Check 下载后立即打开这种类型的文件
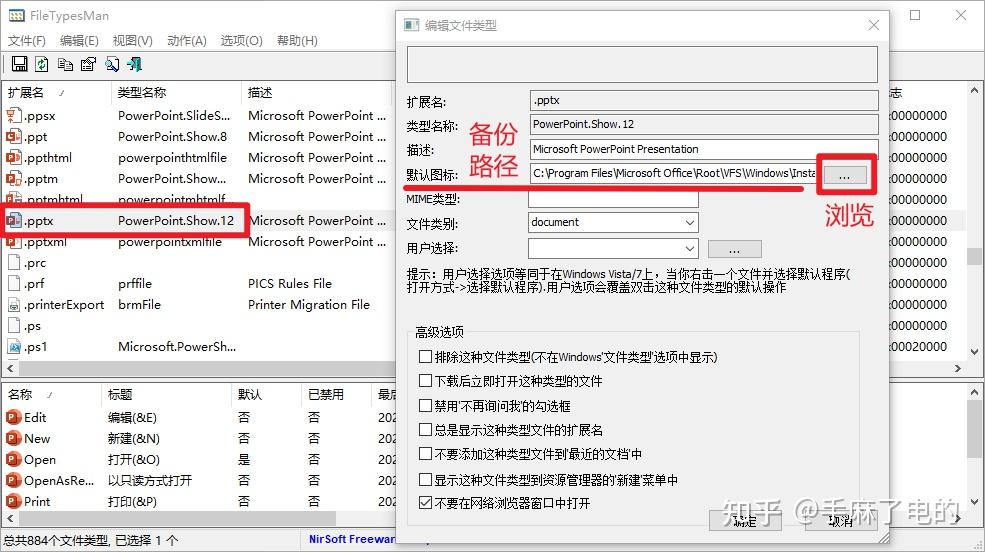 (425, 381)
